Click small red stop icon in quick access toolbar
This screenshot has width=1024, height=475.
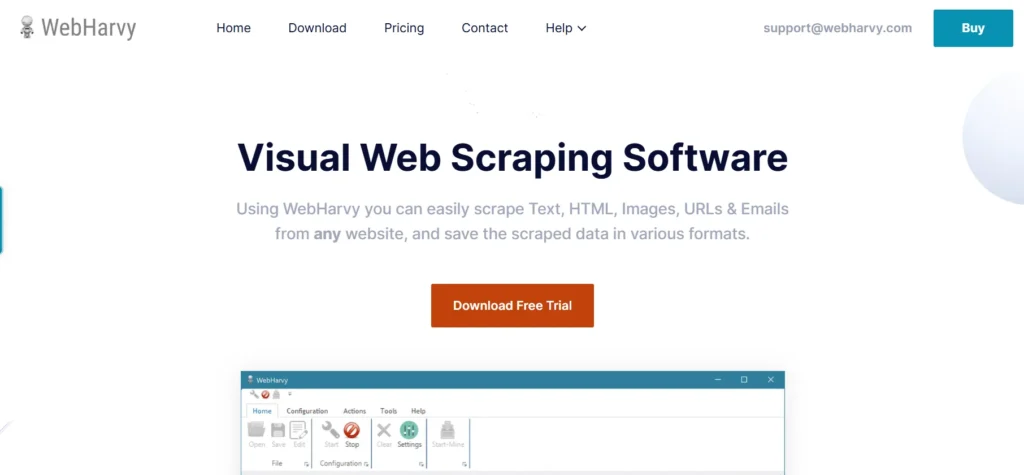(x=265, y=395)
